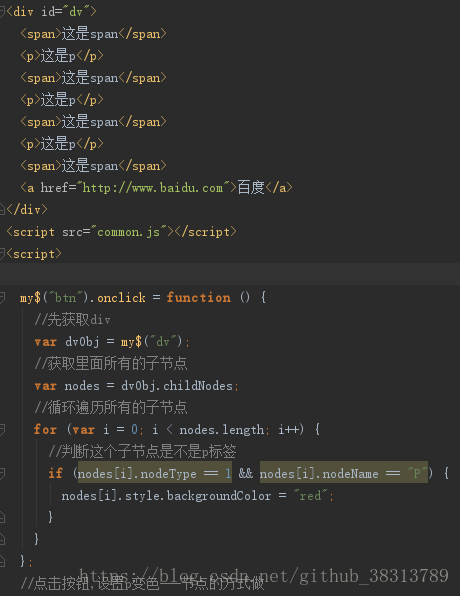
Task: Click the closing </div> tag
Action: [x=27, y=209]
